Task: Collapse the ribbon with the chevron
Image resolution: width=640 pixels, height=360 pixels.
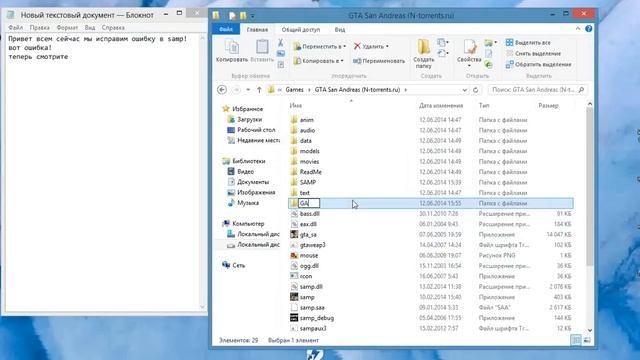Action: point(578,29)
